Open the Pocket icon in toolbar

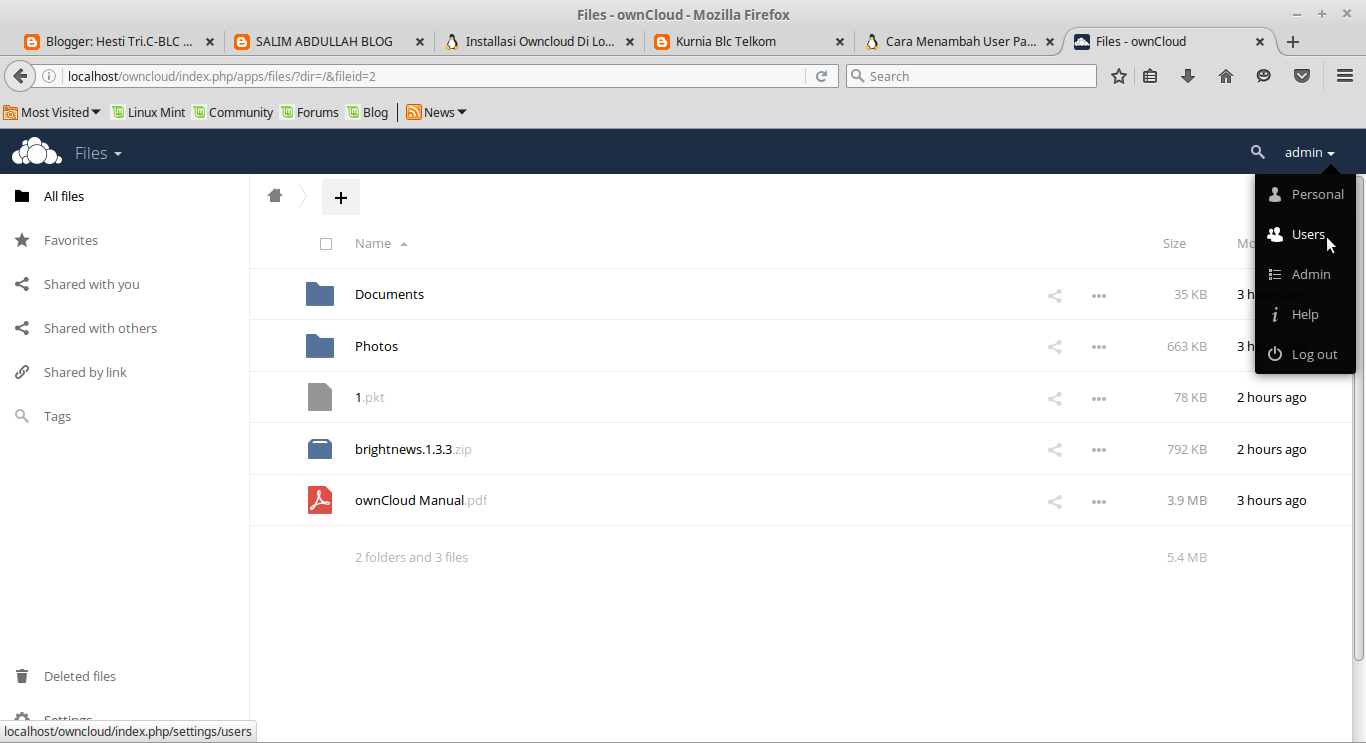pos(1302,76)
